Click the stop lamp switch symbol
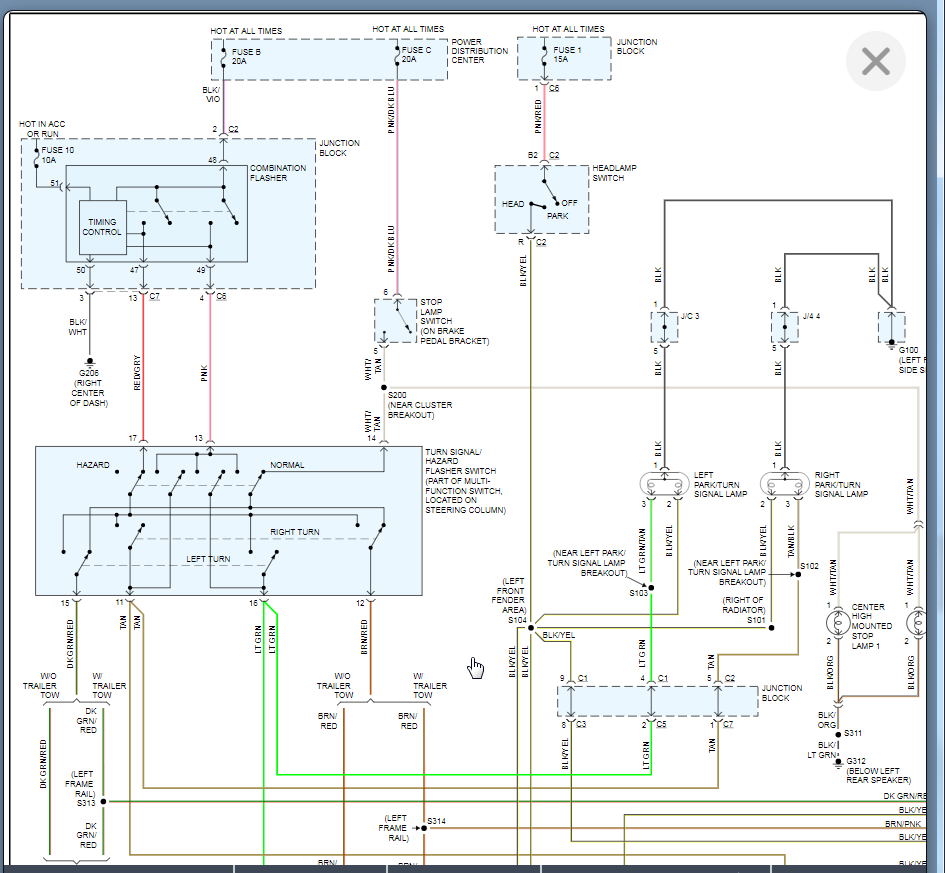The image size is (945, 873). pyautogui.click(x=395, y=321)
